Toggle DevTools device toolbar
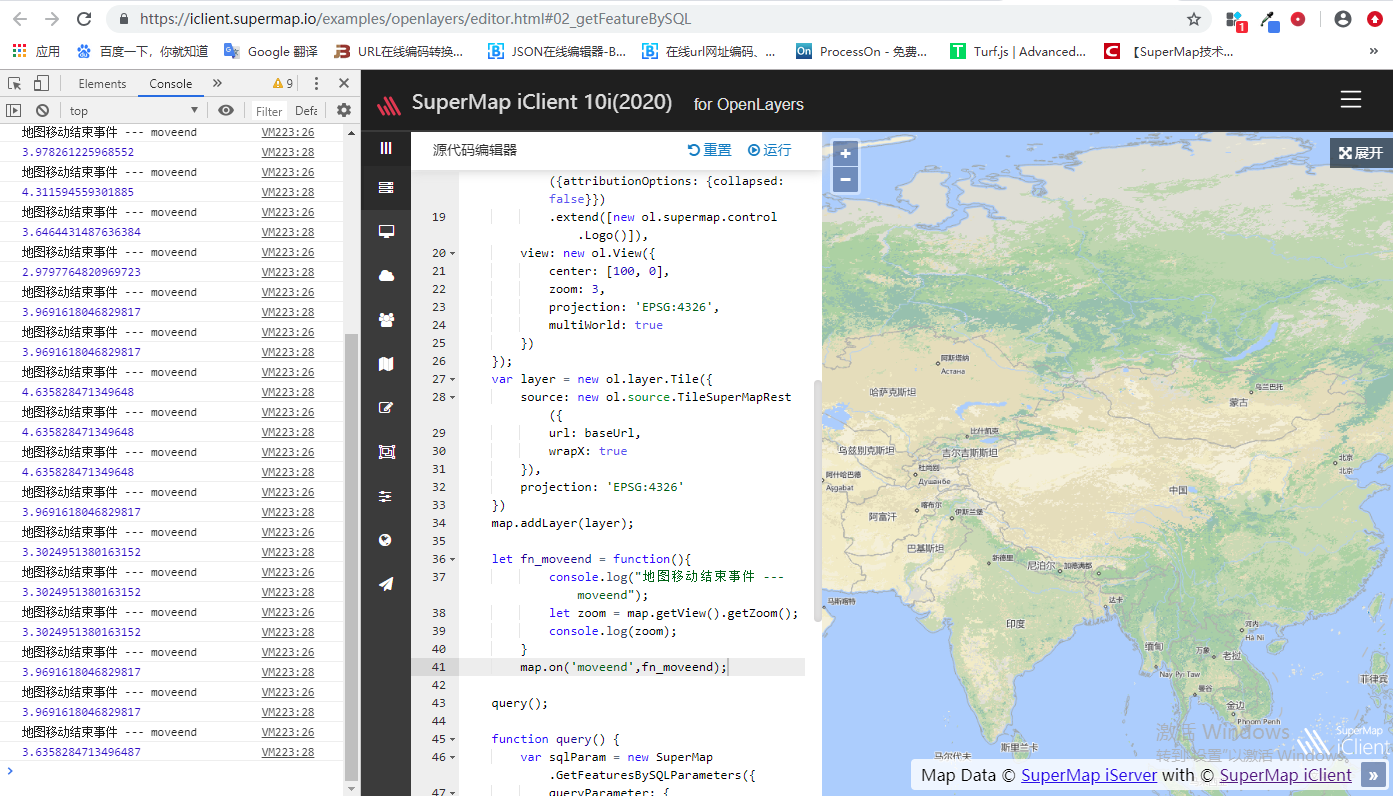 point(41,83)
